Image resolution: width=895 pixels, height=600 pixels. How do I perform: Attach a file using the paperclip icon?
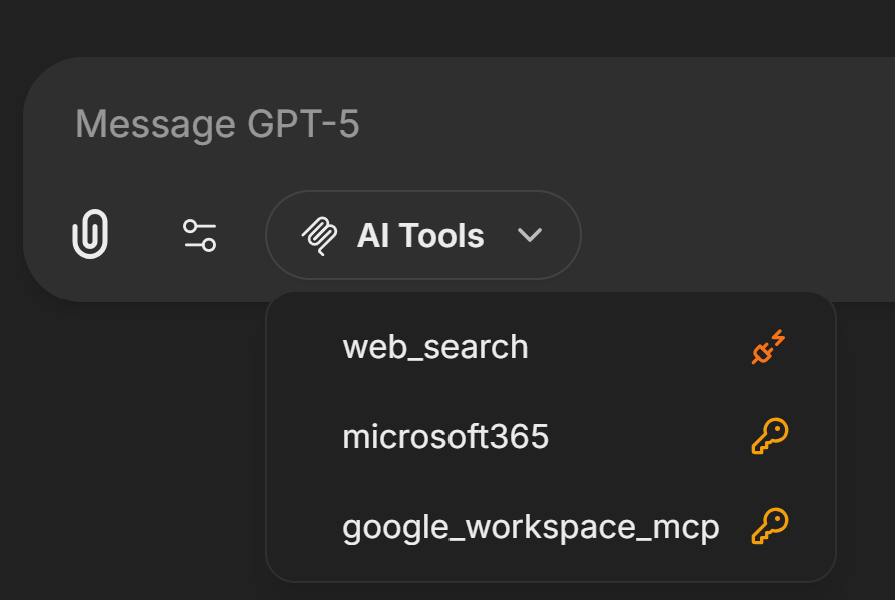pos(90,235)
